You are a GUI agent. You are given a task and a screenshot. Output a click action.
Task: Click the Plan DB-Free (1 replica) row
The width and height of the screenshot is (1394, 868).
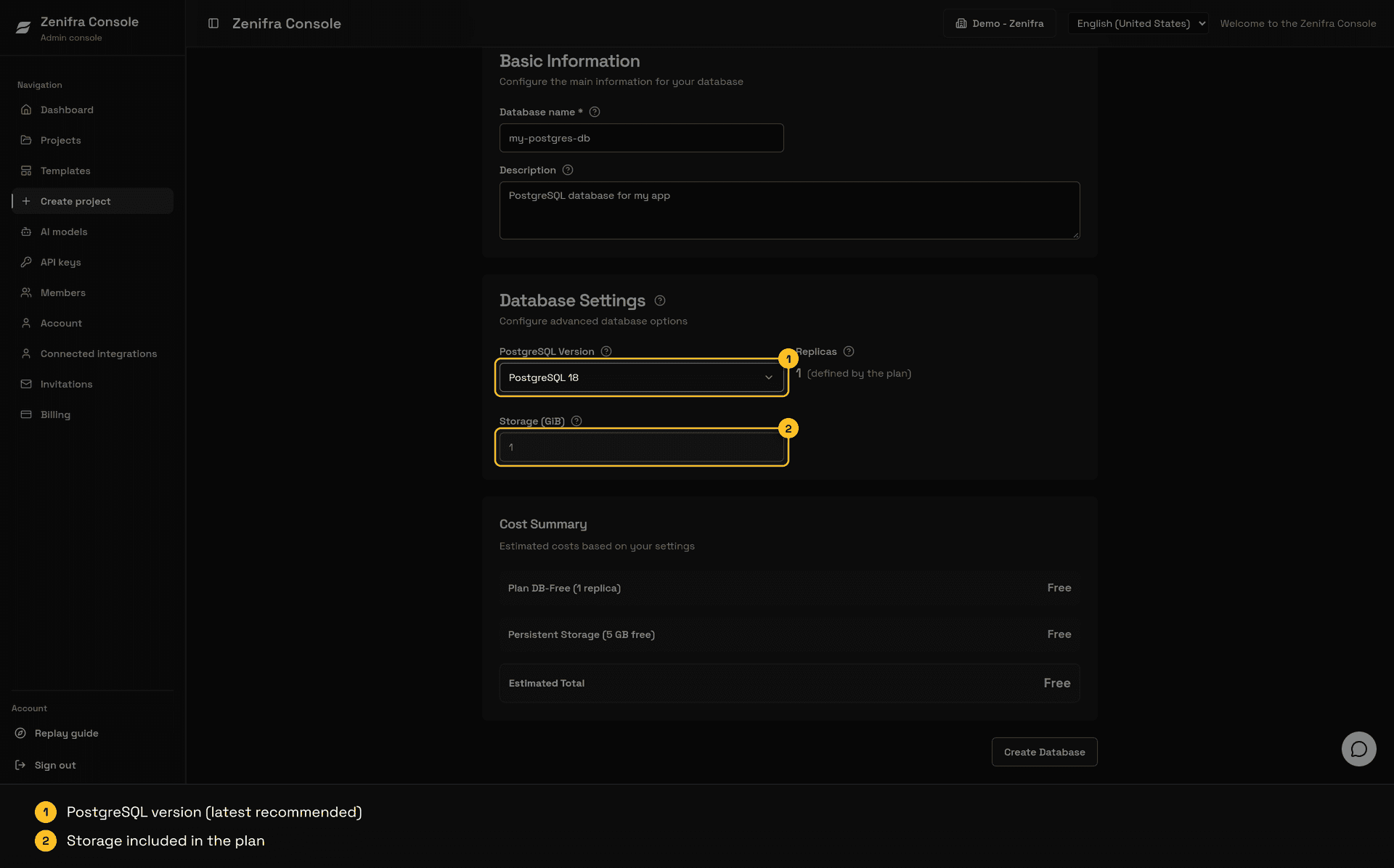(x=789, y=588)
